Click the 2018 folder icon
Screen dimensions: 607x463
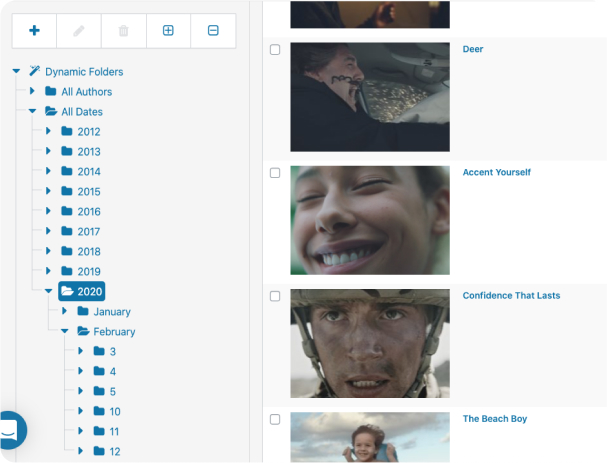[67, 251]
